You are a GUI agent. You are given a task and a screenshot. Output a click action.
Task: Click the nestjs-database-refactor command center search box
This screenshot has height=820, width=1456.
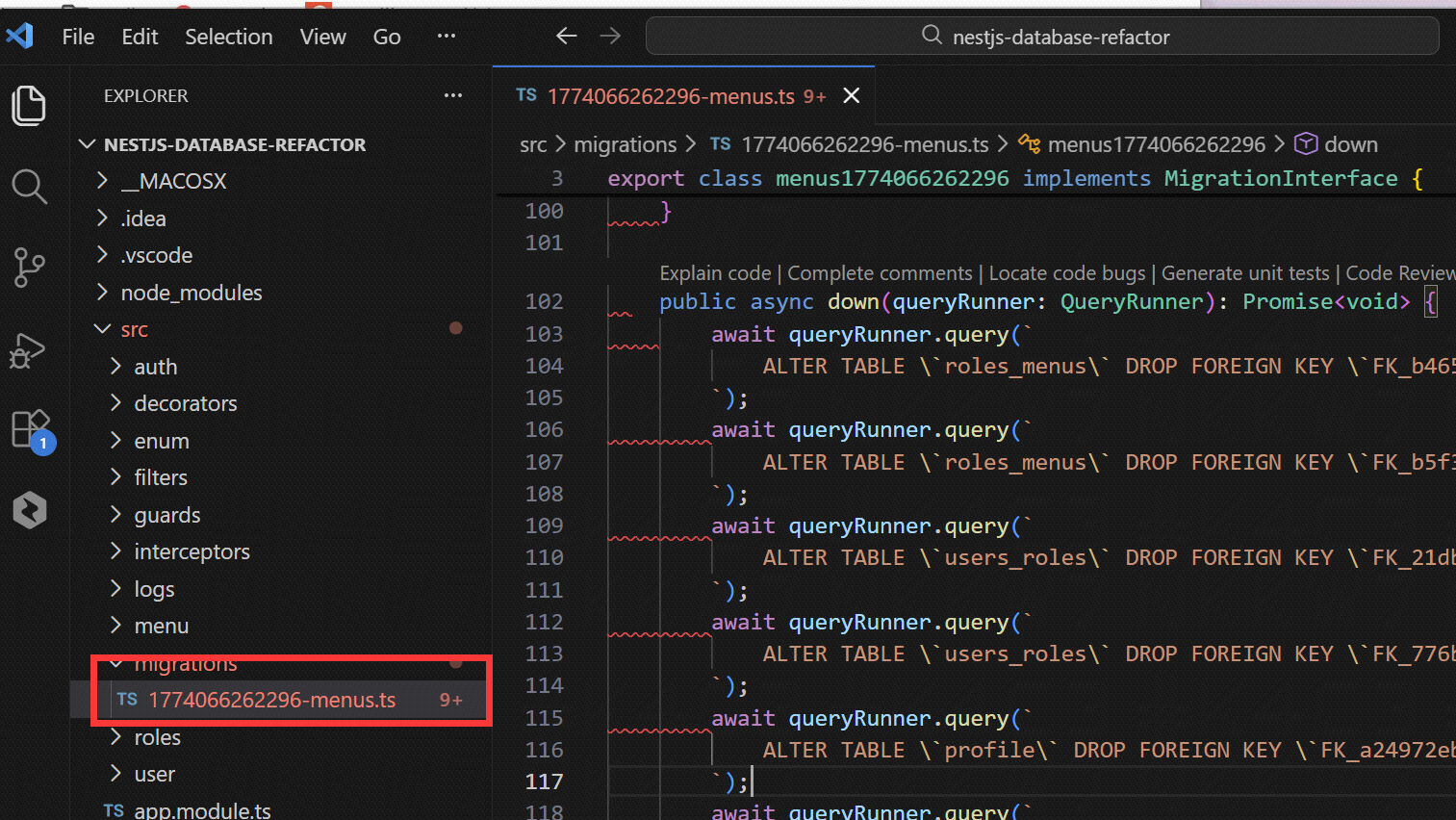(x=1042, y=37)
